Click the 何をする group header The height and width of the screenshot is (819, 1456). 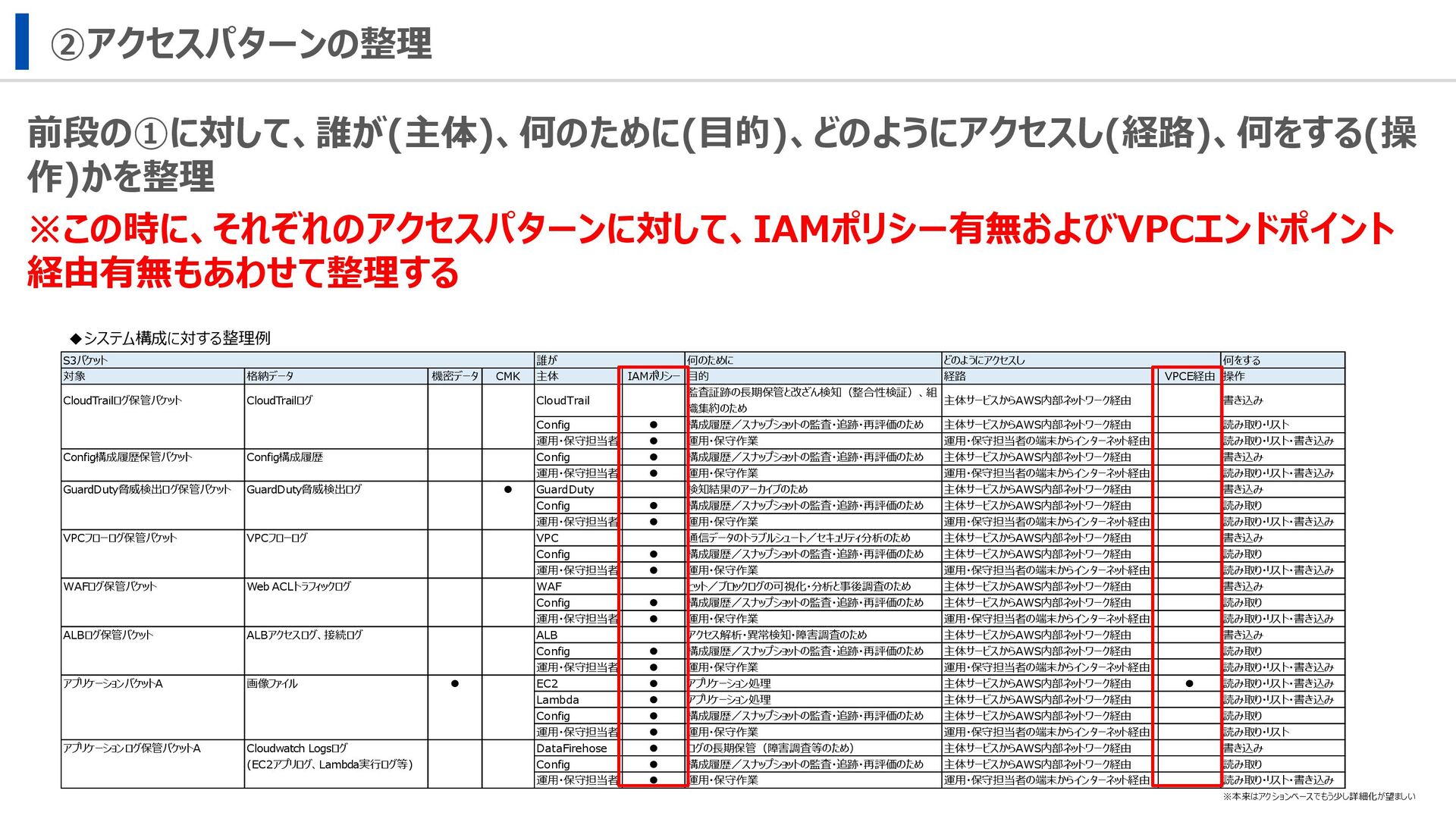pos(1282,360)
